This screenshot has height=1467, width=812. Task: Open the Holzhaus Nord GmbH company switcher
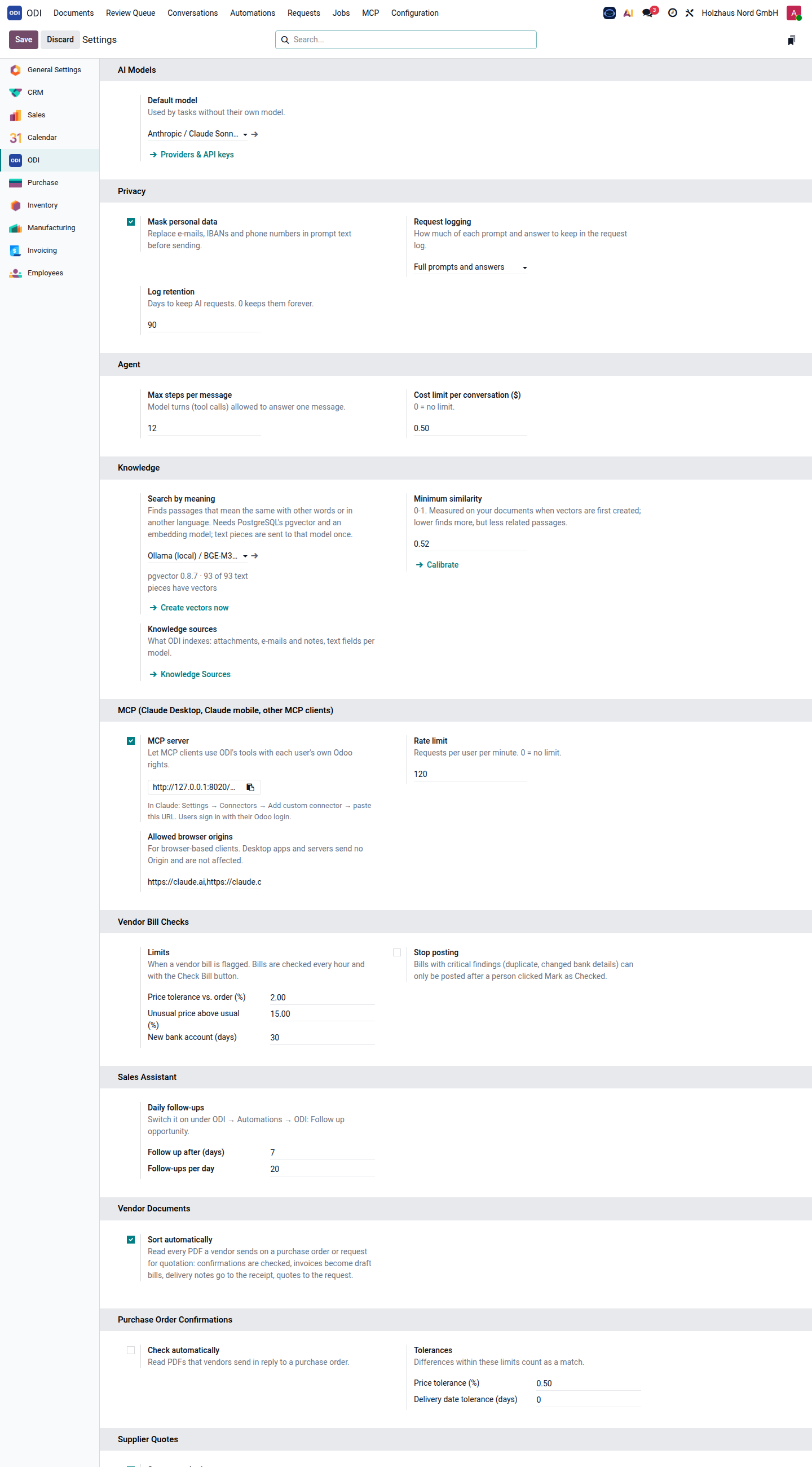[x=739, y=12]
